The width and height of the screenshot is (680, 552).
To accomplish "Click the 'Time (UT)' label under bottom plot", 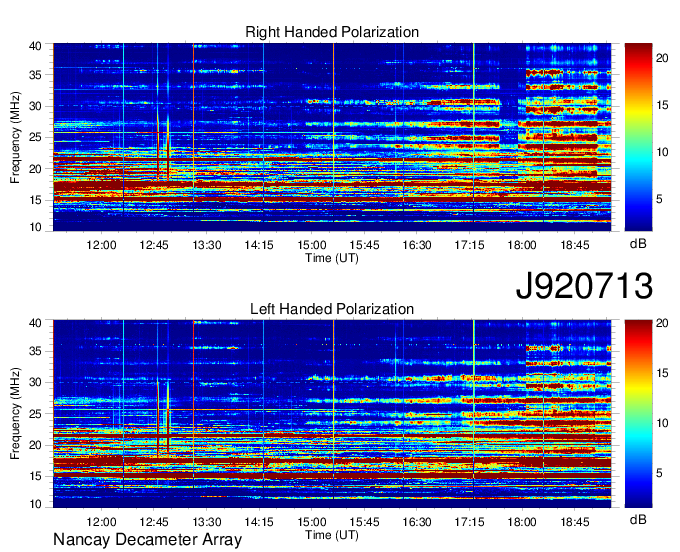I will 332,535.
